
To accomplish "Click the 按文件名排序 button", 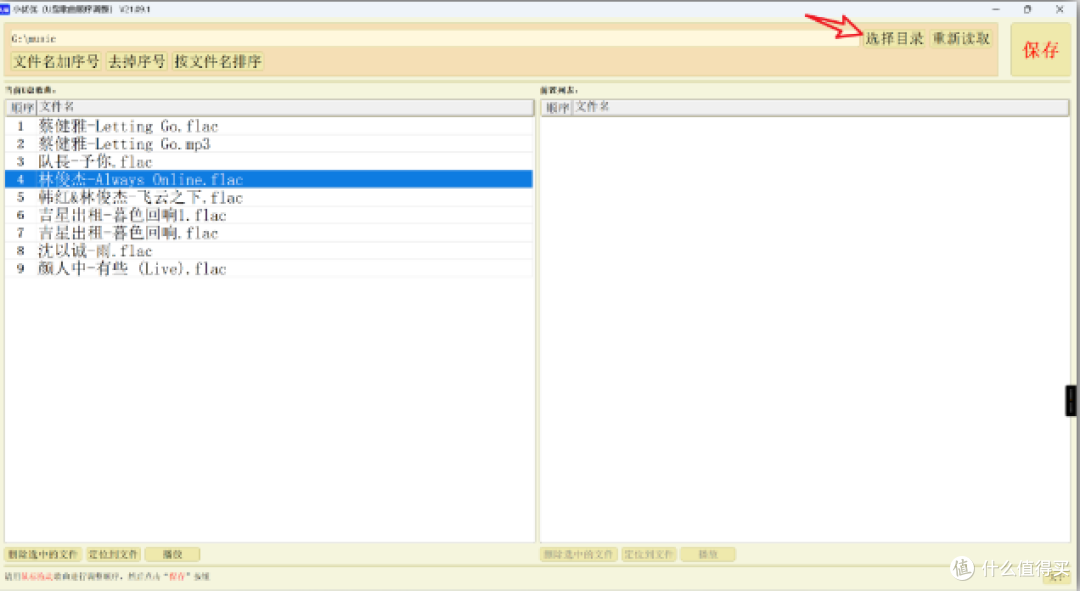I will (218, 61).
